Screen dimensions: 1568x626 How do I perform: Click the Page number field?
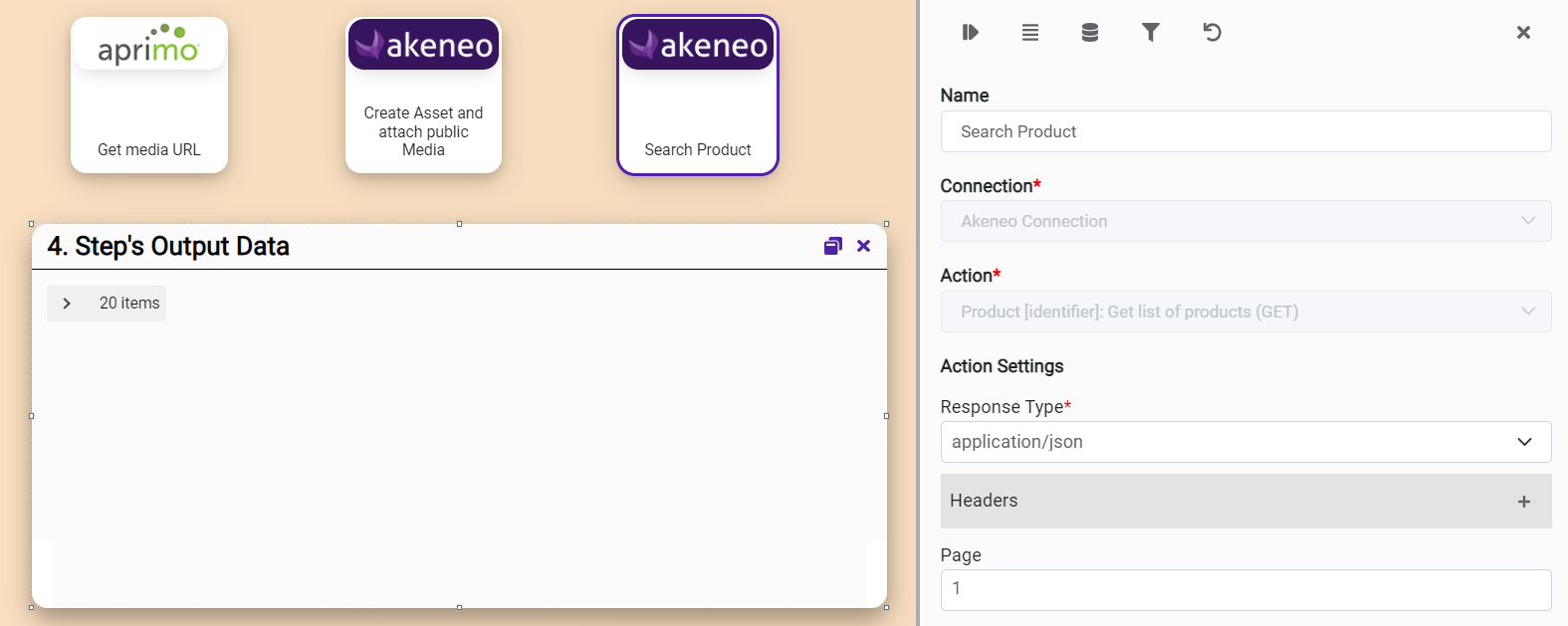(1245, 589)
